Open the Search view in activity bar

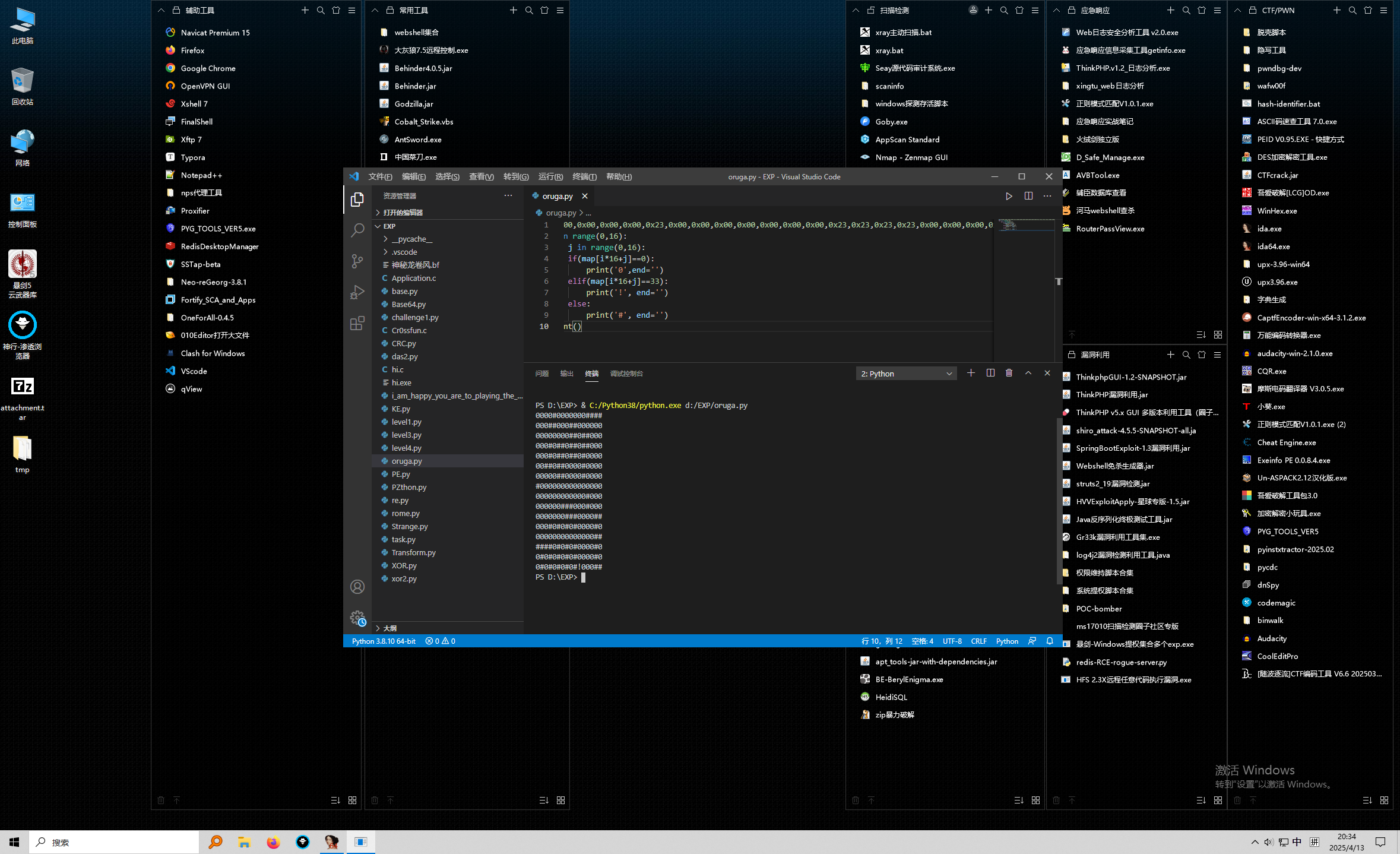357,230
